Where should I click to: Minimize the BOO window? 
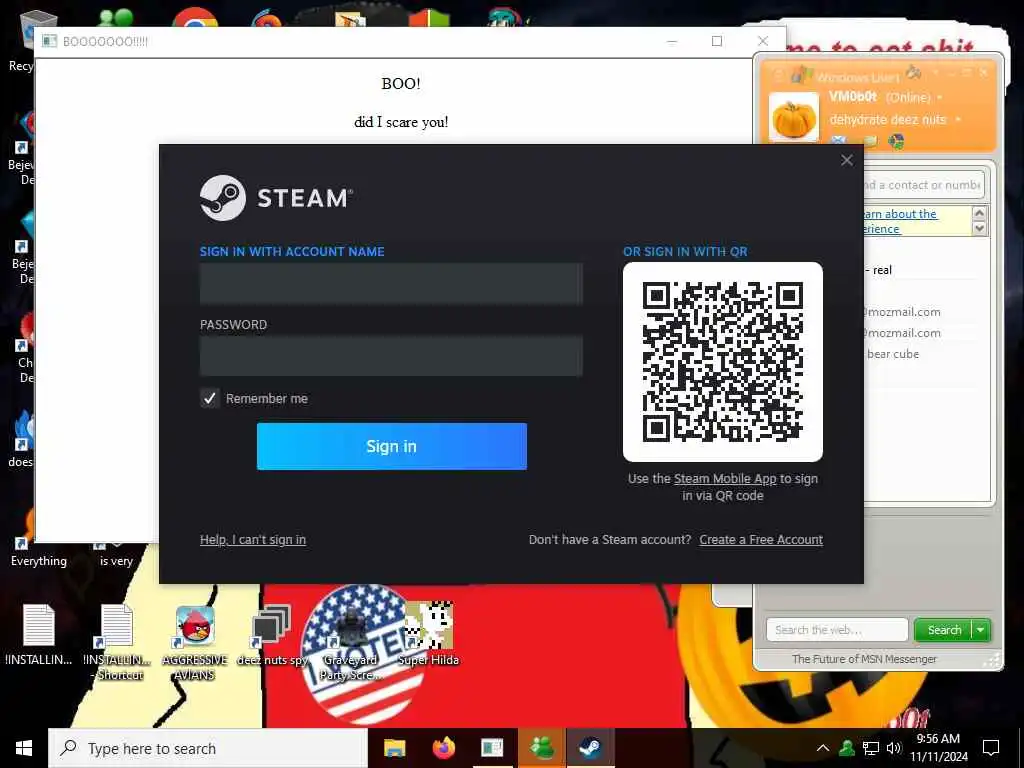pyautogui.click(x=671, y=41)
